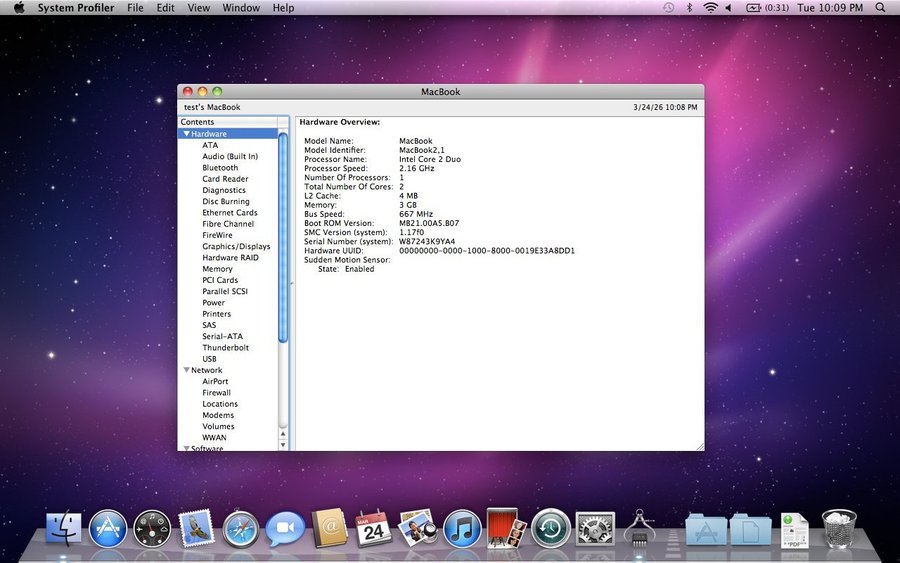Select Ethernet Cards in Contents
900x563 pixels.
[x=230, y=212]
